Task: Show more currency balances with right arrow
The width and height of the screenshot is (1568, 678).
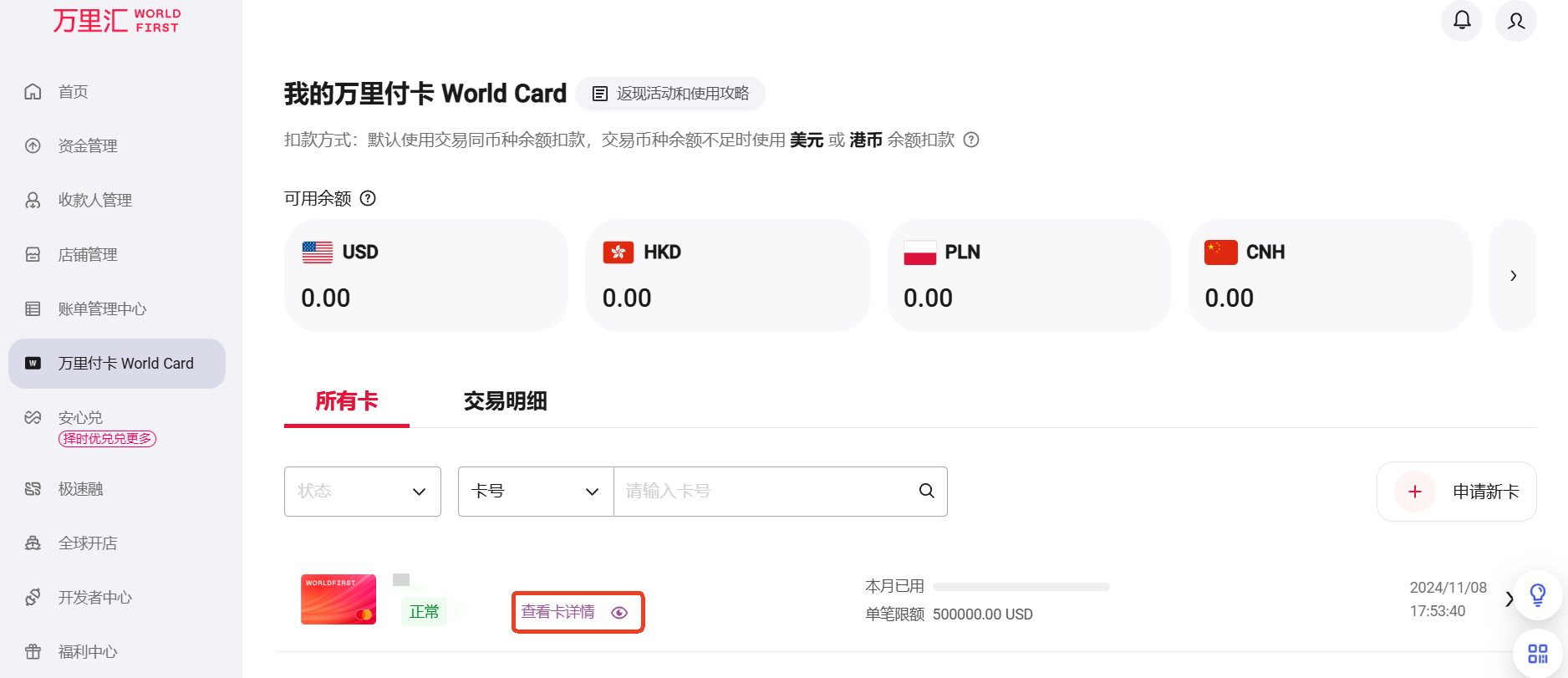Action: 1513,276
